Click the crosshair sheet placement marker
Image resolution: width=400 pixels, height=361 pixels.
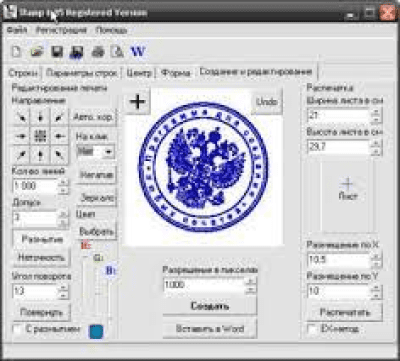point(347,183)
